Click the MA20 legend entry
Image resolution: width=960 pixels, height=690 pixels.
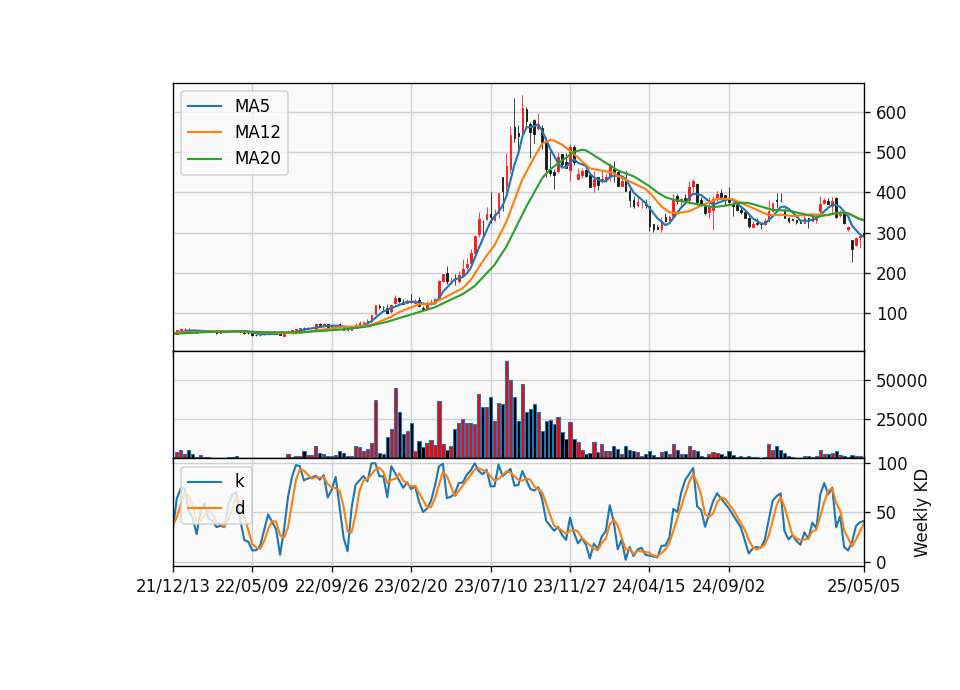234,158
